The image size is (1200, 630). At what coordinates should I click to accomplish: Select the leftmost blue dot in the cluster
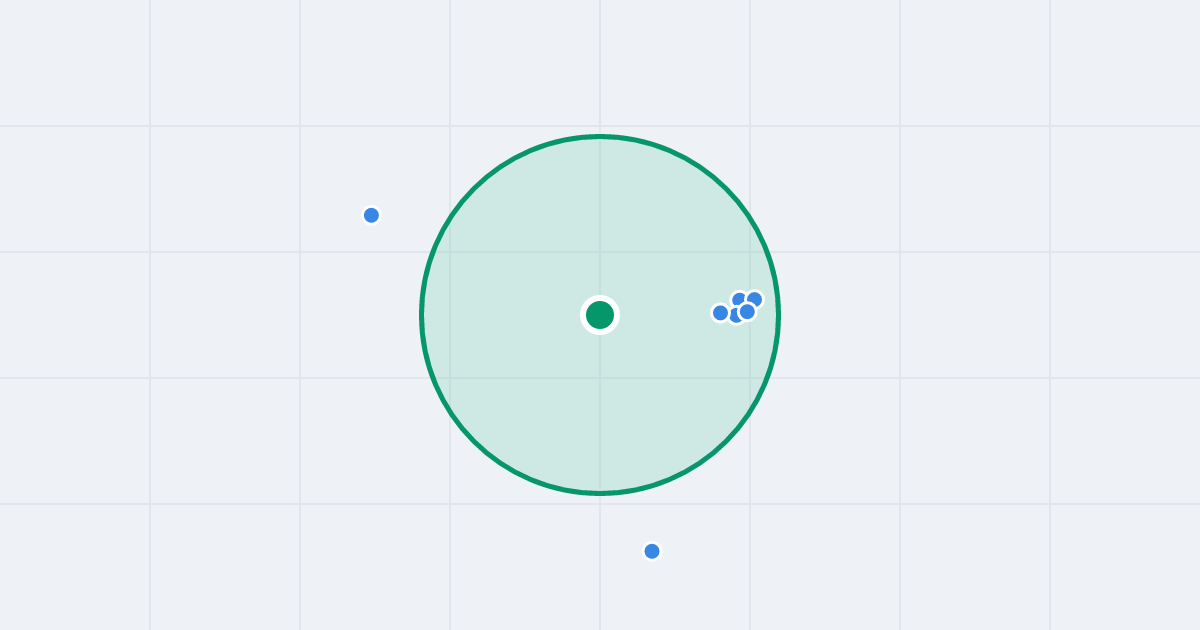pyautogui.click(x=720, y=313)
